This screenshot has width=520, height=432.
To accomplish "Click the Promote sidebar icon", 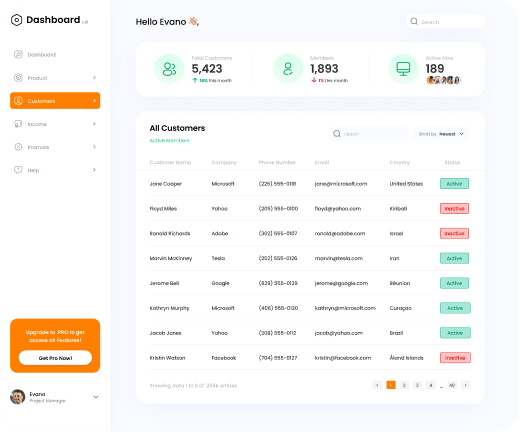I will 18,147.
